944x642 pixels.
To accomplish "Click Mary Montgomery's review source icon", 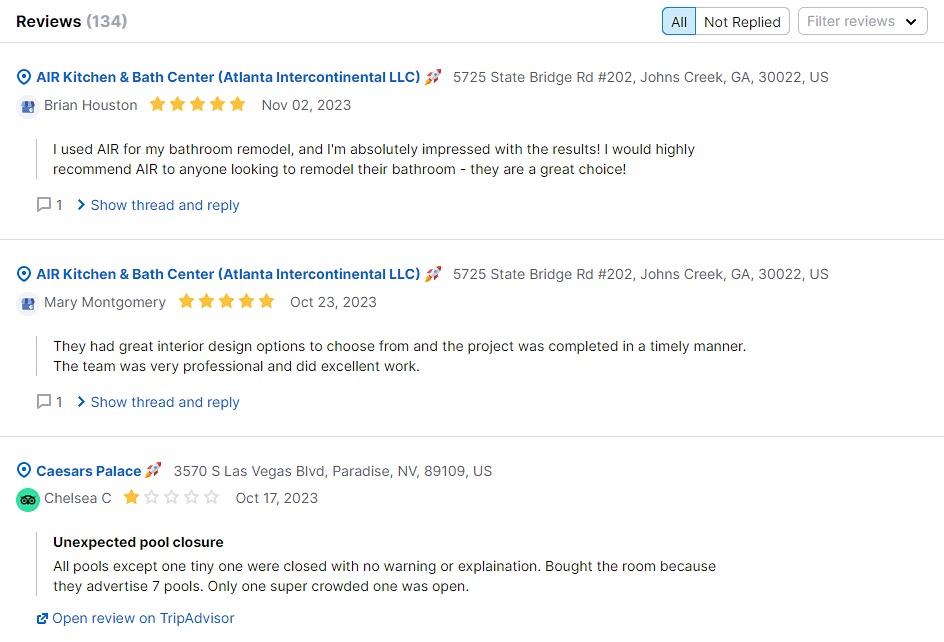I will click(27, 303).
